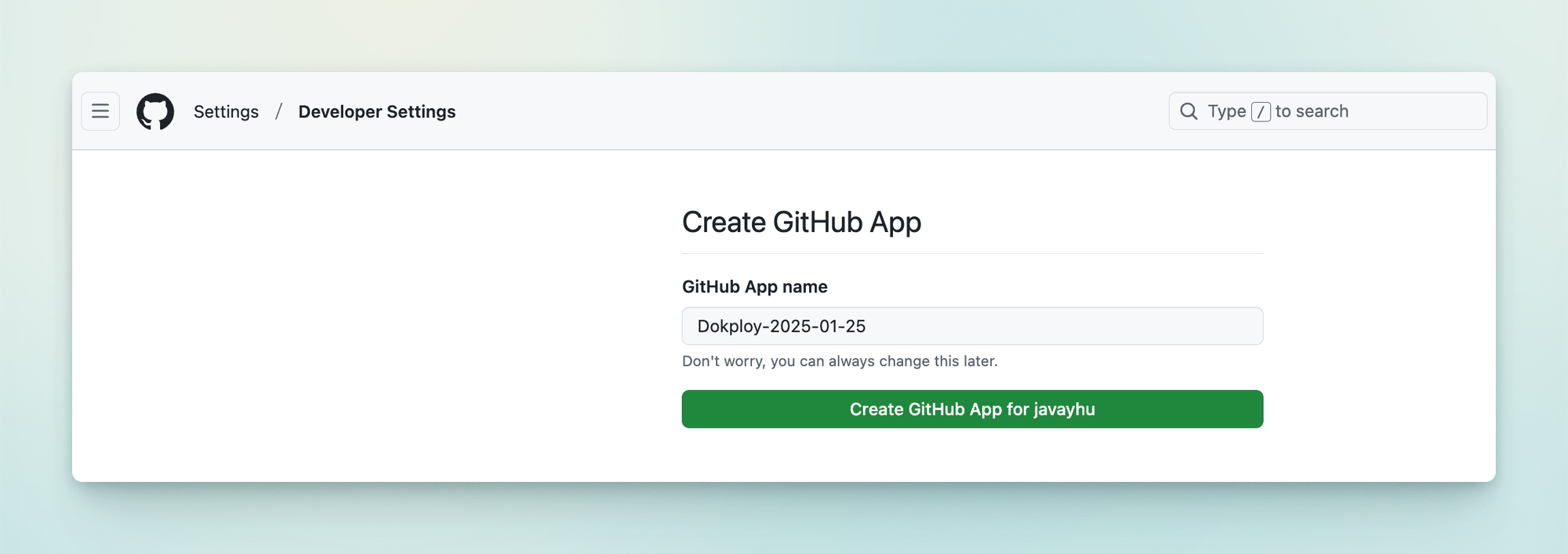The width and height of the screenshot is (1568, 554).
Task: Click the Dokploy-2025-01-25 text
Action: tap(781, 326)
